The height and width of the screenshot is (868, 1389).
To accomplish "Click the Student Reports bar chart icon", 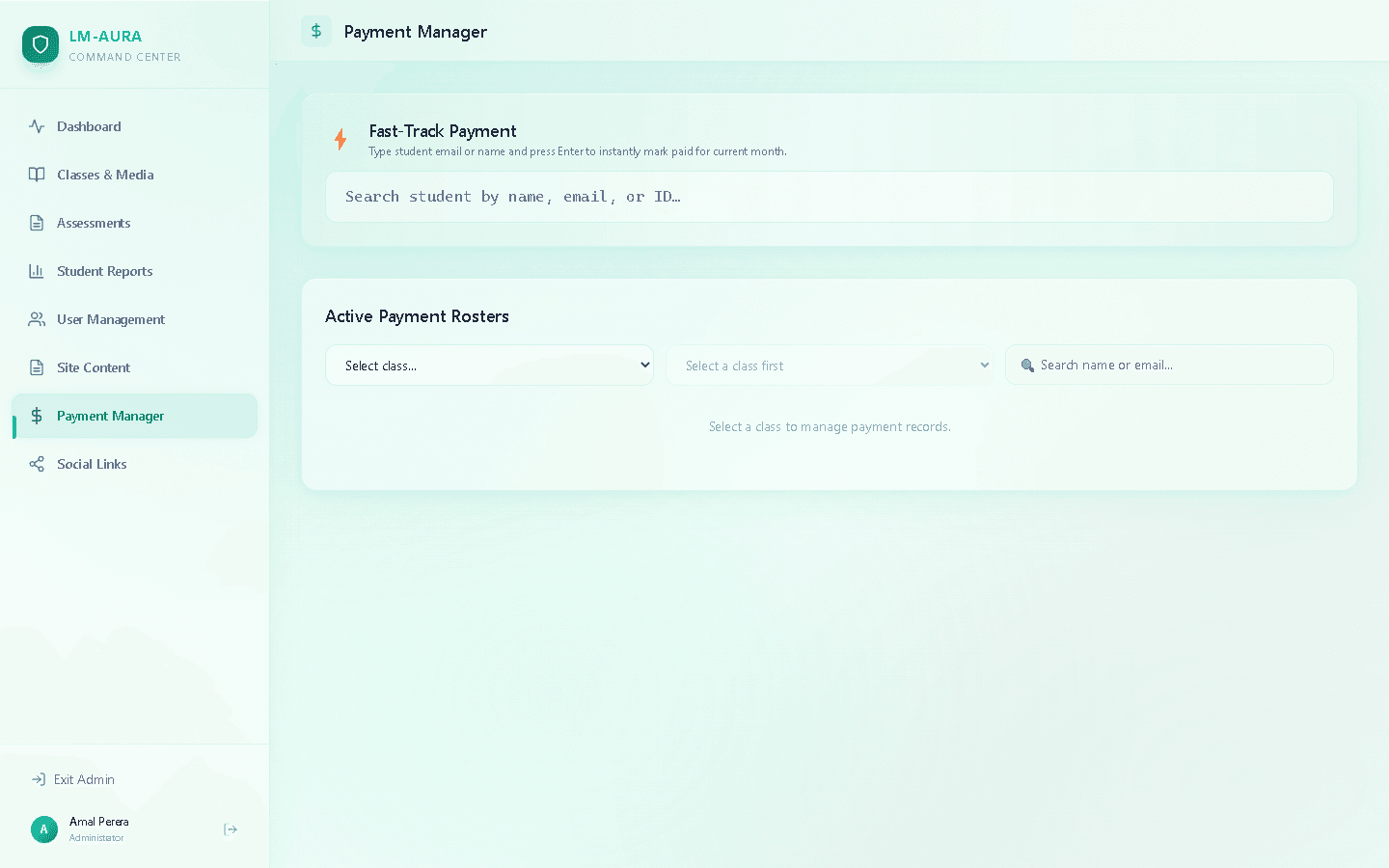I will point(37,271).
